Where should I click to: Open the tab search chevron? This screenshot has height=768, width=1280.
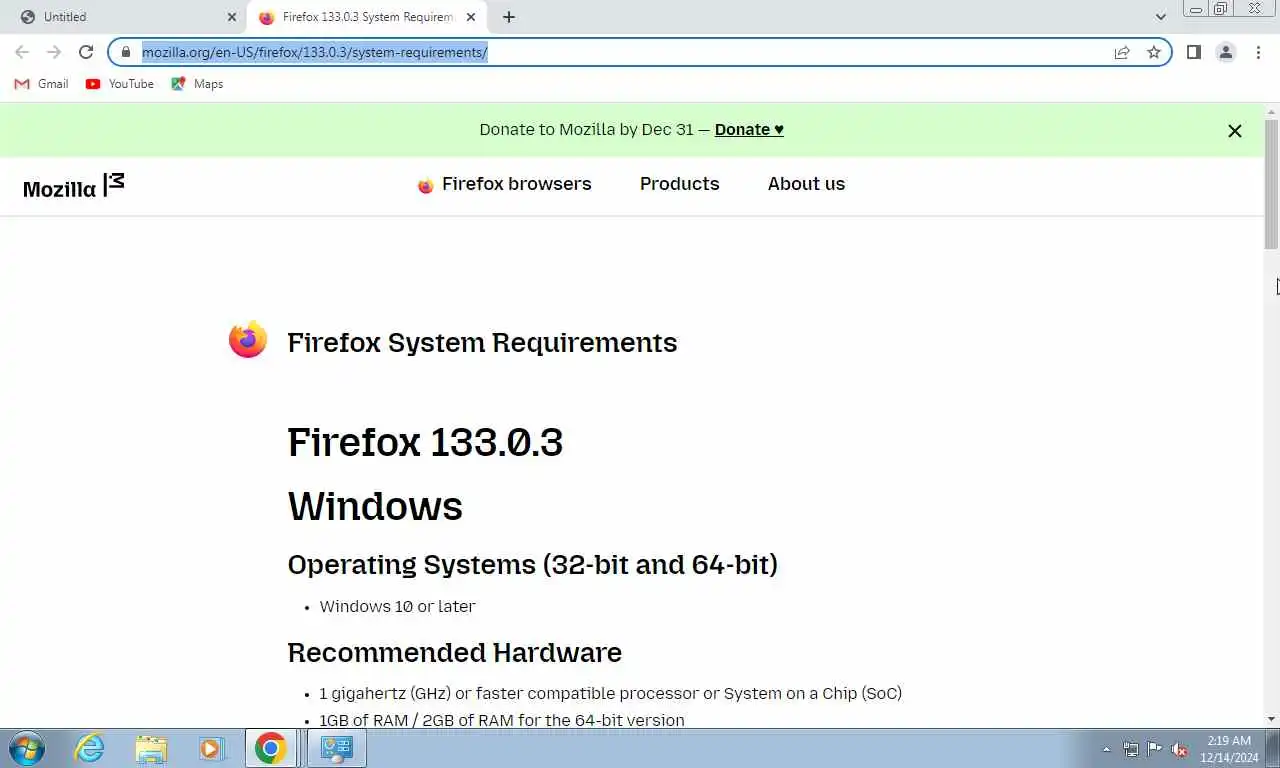point(1160,17)
